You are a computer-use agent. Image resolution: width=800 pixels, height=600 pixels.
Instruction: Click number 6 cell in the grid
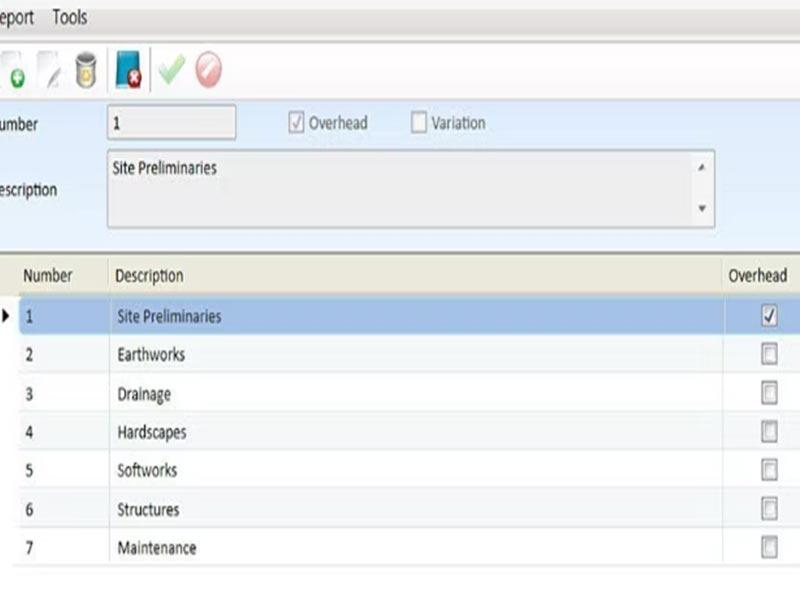coord(64,509)
